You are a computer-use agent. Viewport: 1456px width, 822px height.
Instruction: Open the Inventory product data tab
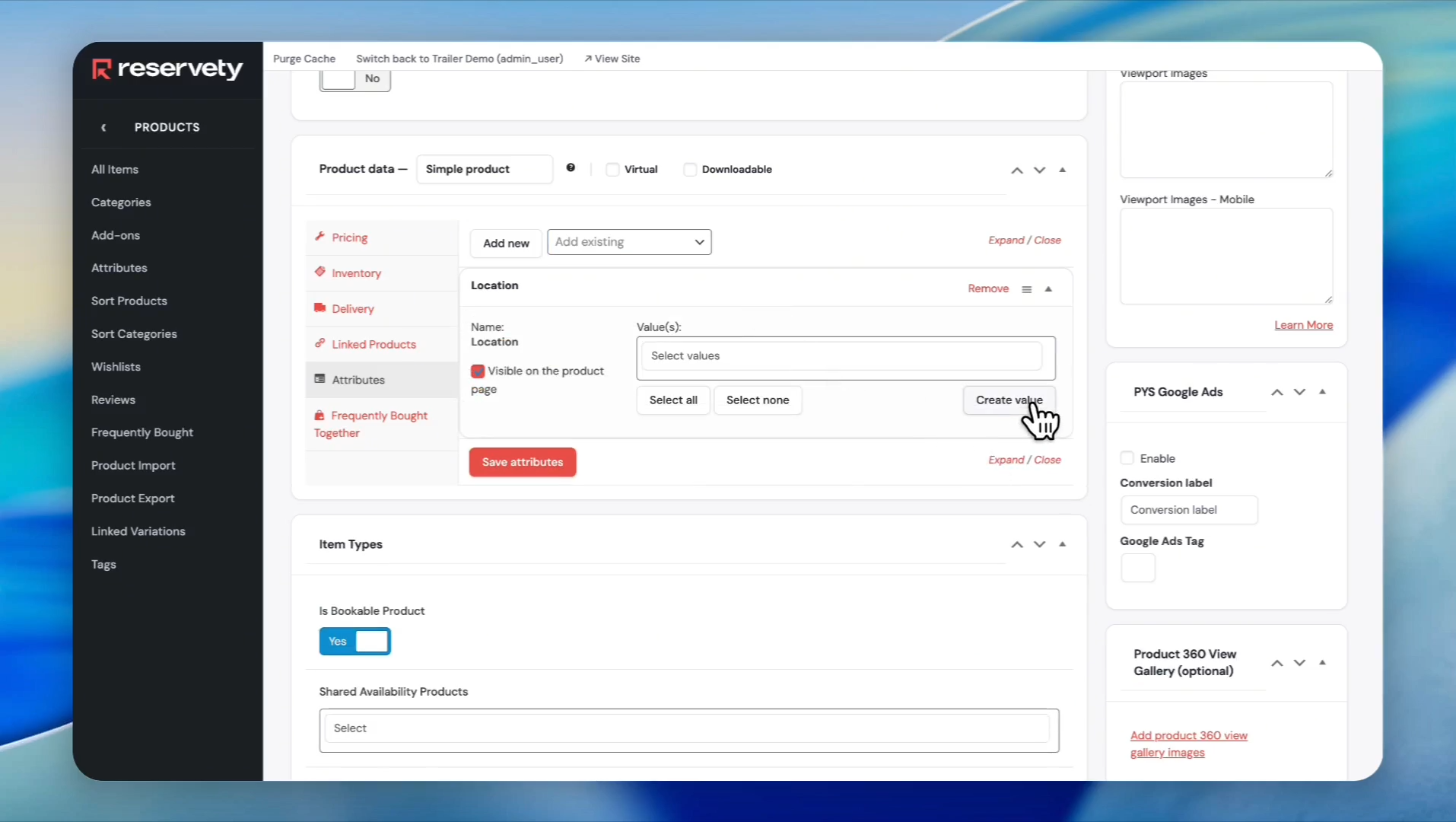pos(382,273)
